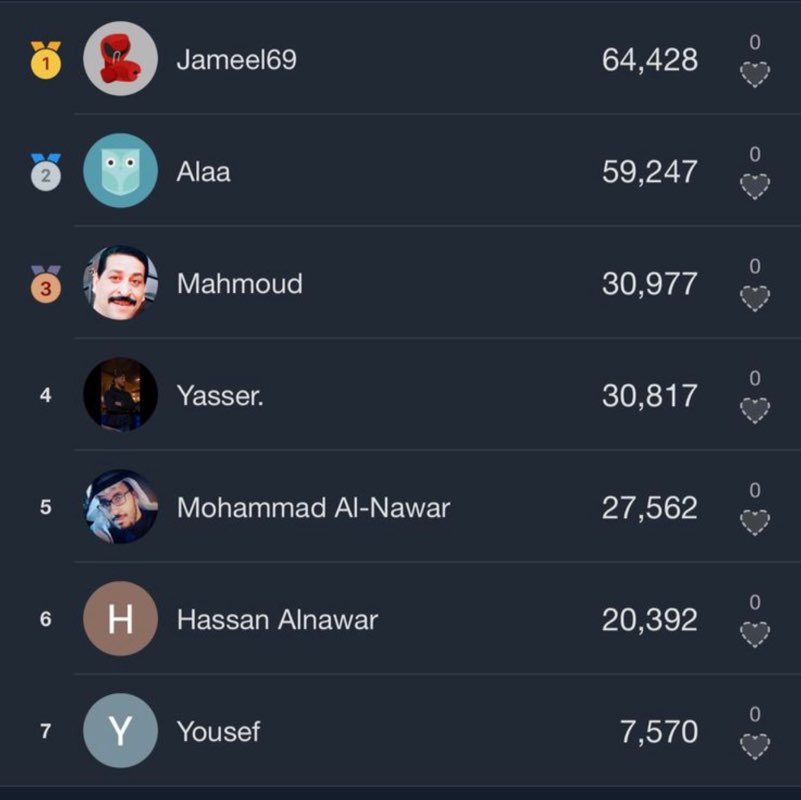Click the silver medal icon beside Alaa
The image size is (801, 800).
click(x=42, y=172)
